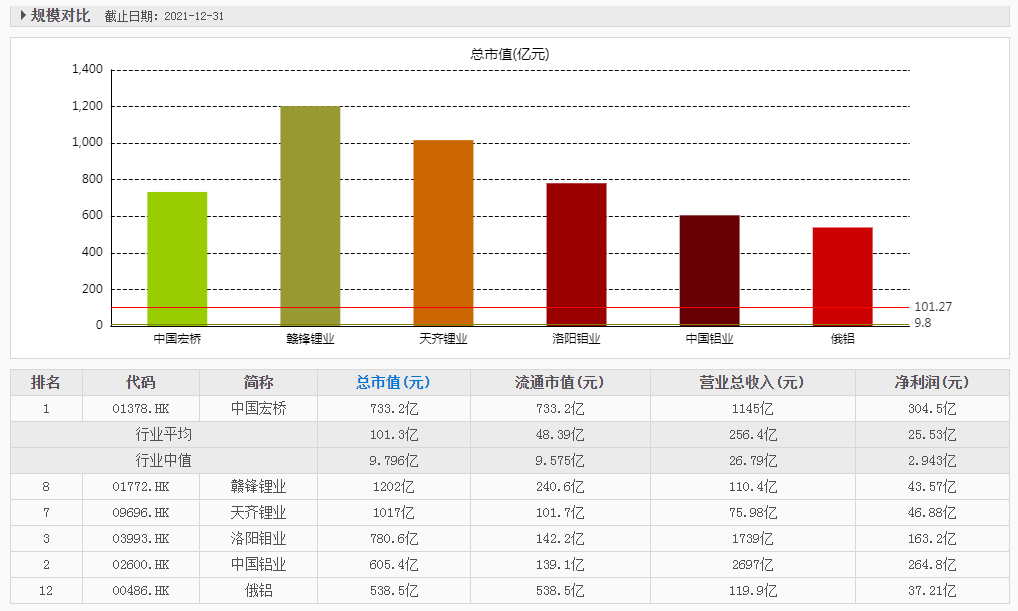Click the 截止日期 2021-12-31 text
Screen dimensions: 1018x611
pos(164,16)
